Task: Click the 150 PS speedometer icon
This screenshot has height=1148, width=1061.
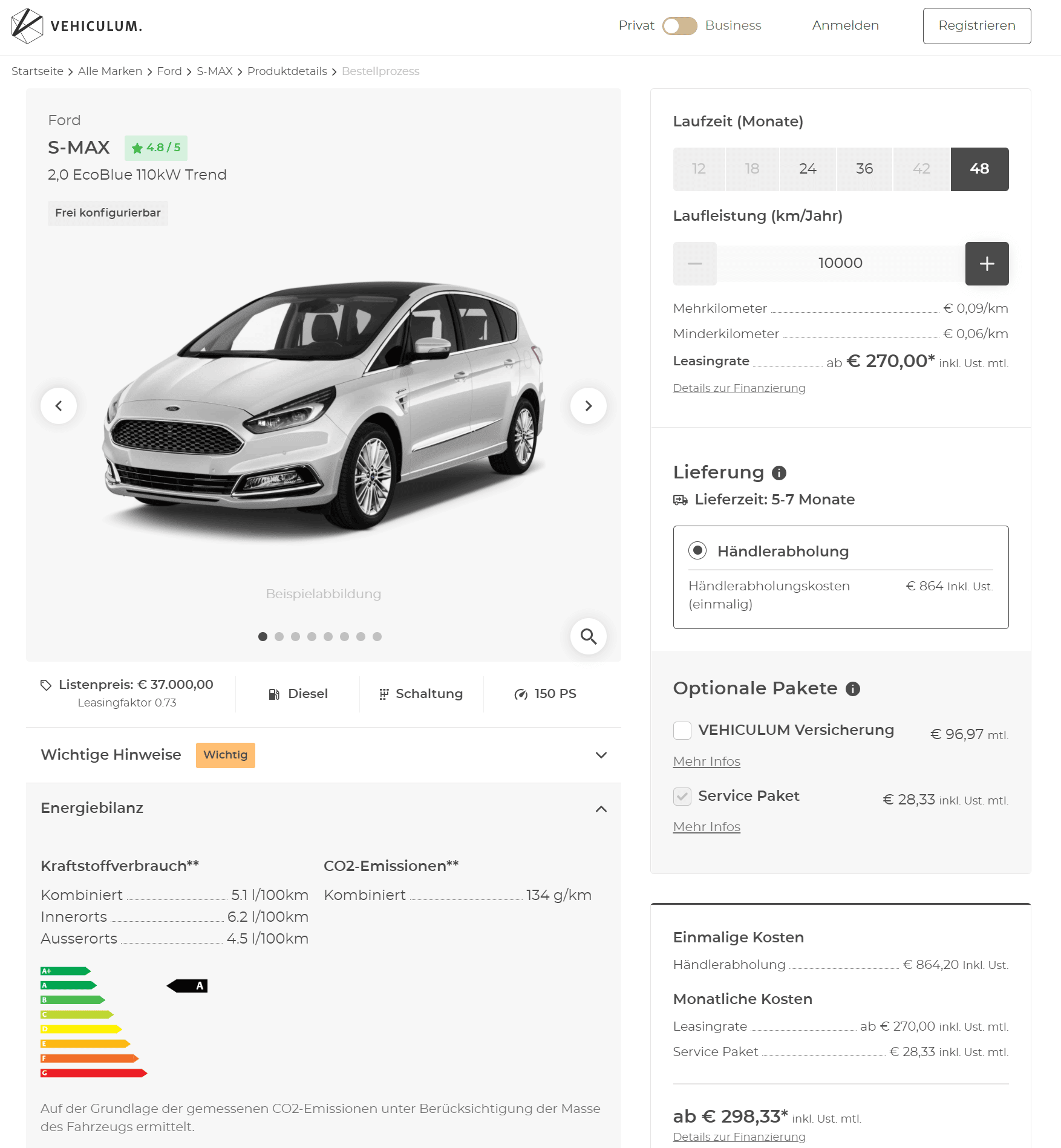Action: click(x=521, y=694)
